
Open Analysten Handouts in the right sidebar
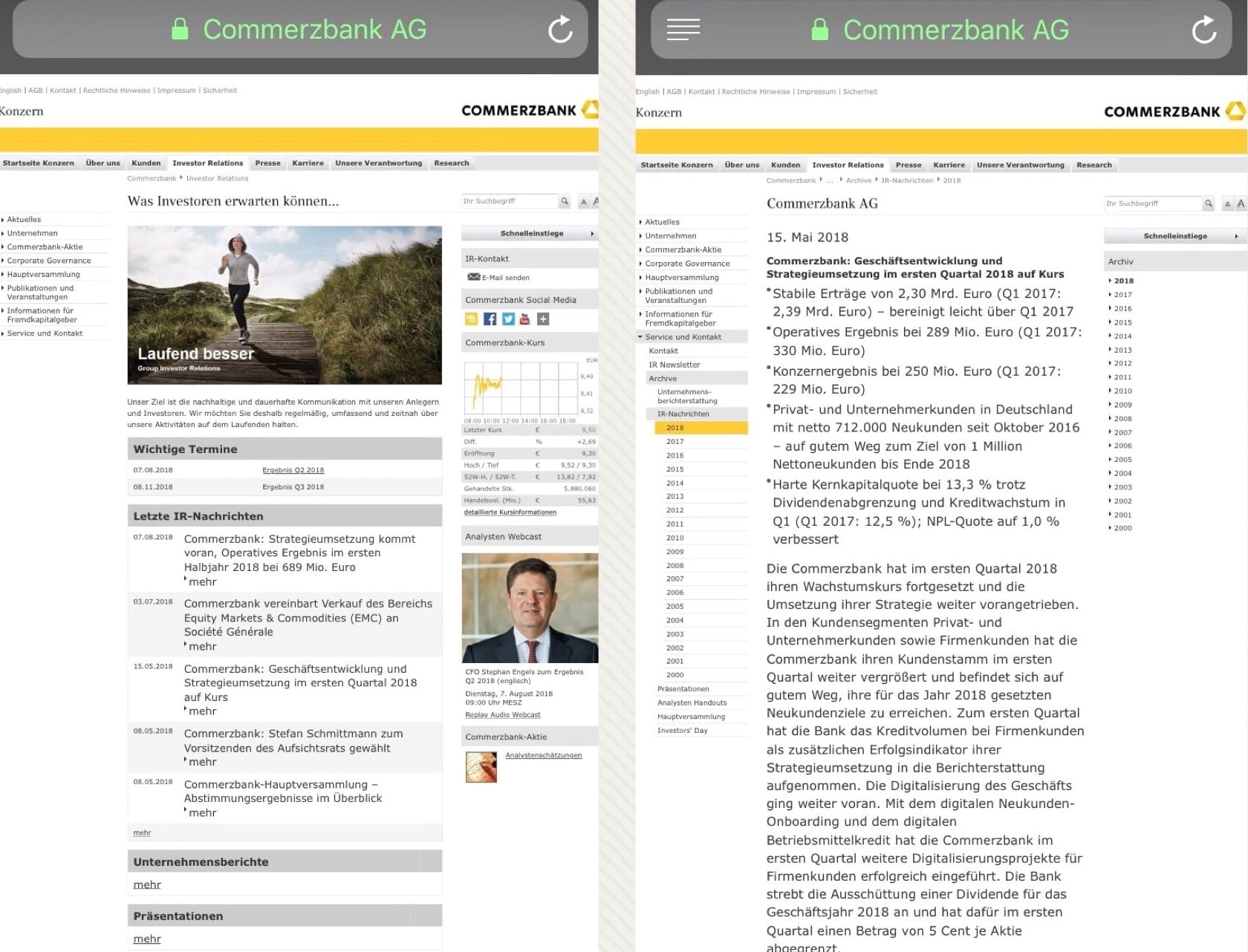tap(692, 702)
